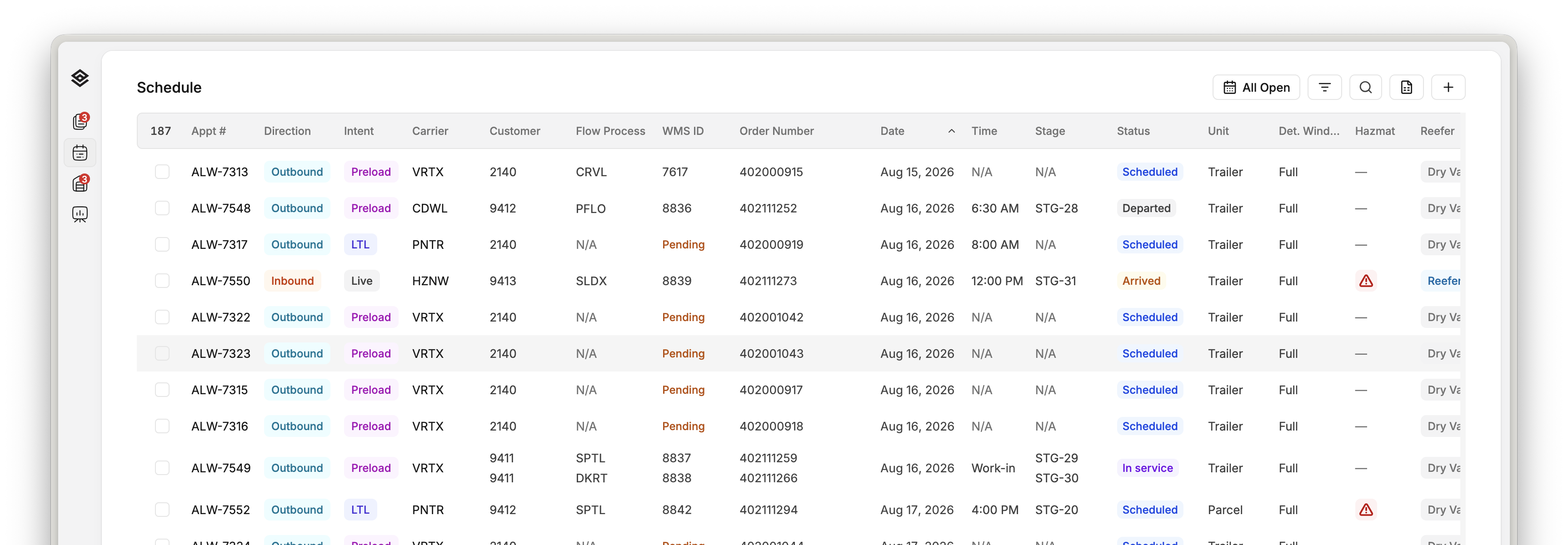The width and height of the screenshot is (1568, 545).
Task: Click the Order Number column header
Action: click(776, 131)
